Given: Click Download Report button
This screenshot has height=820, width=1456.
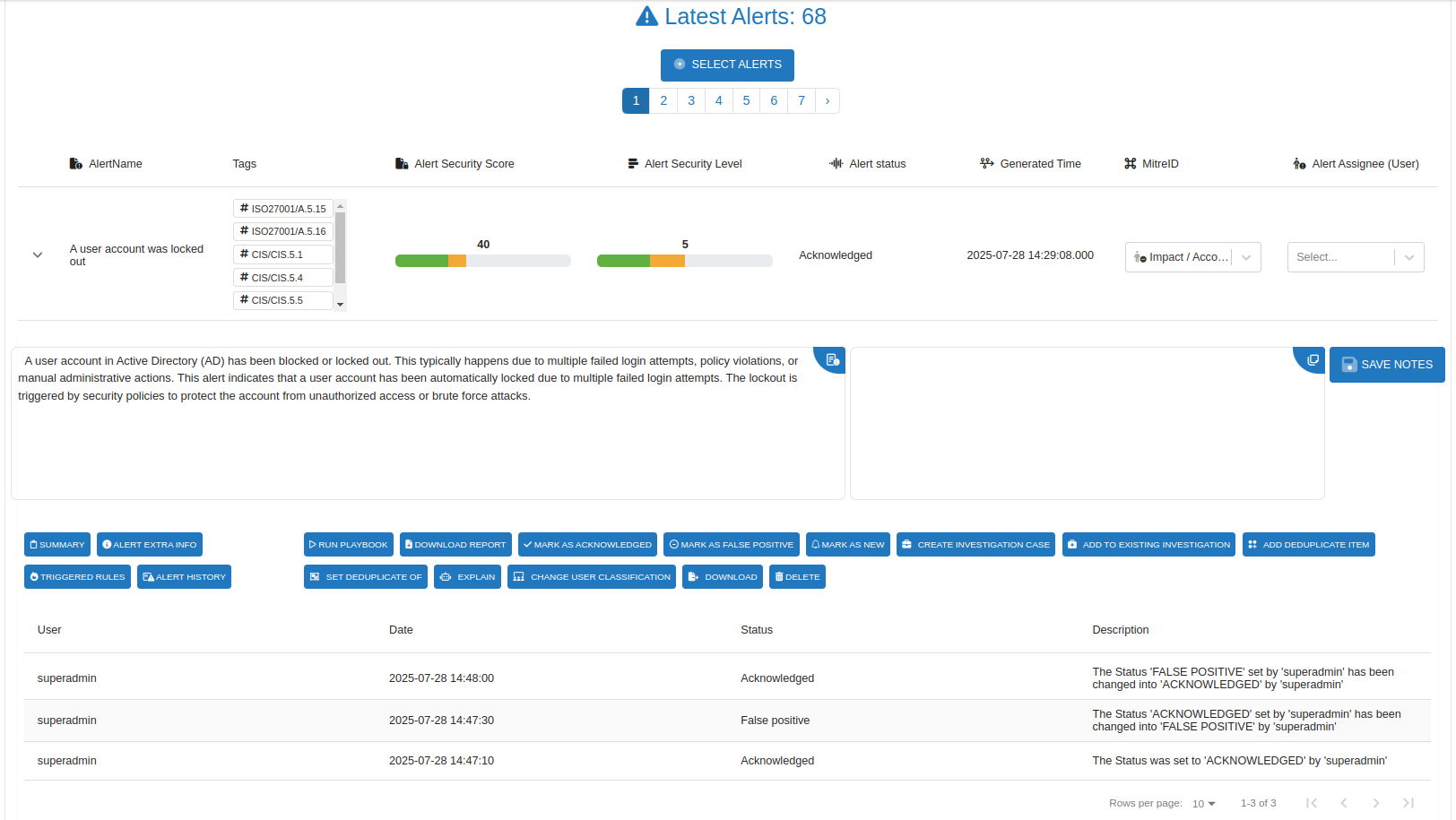Looking at the screenshot, I should point(455,545).
